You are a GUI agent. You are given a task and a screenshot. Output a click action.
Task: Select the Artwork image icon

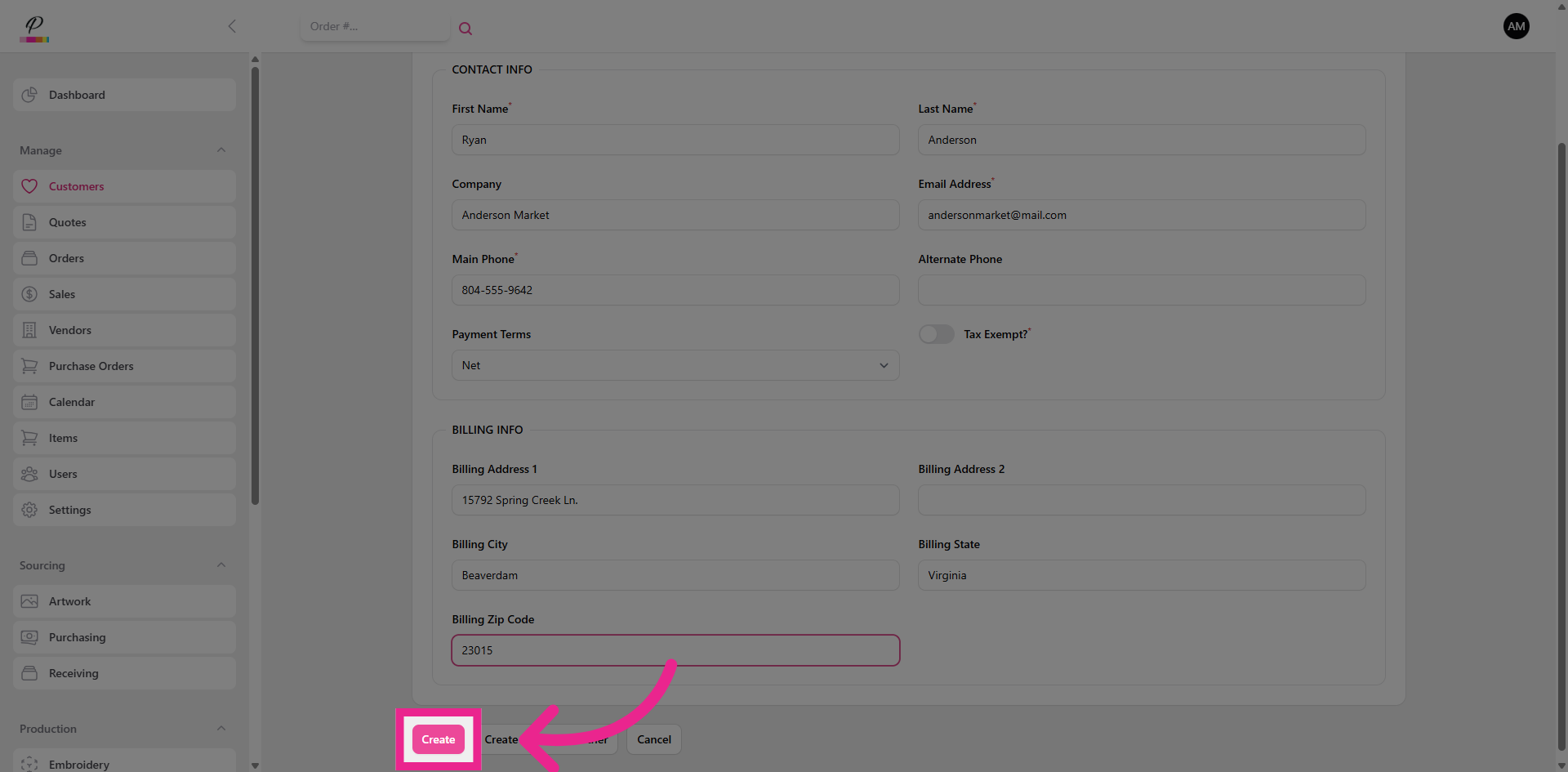tap(29, 601)
